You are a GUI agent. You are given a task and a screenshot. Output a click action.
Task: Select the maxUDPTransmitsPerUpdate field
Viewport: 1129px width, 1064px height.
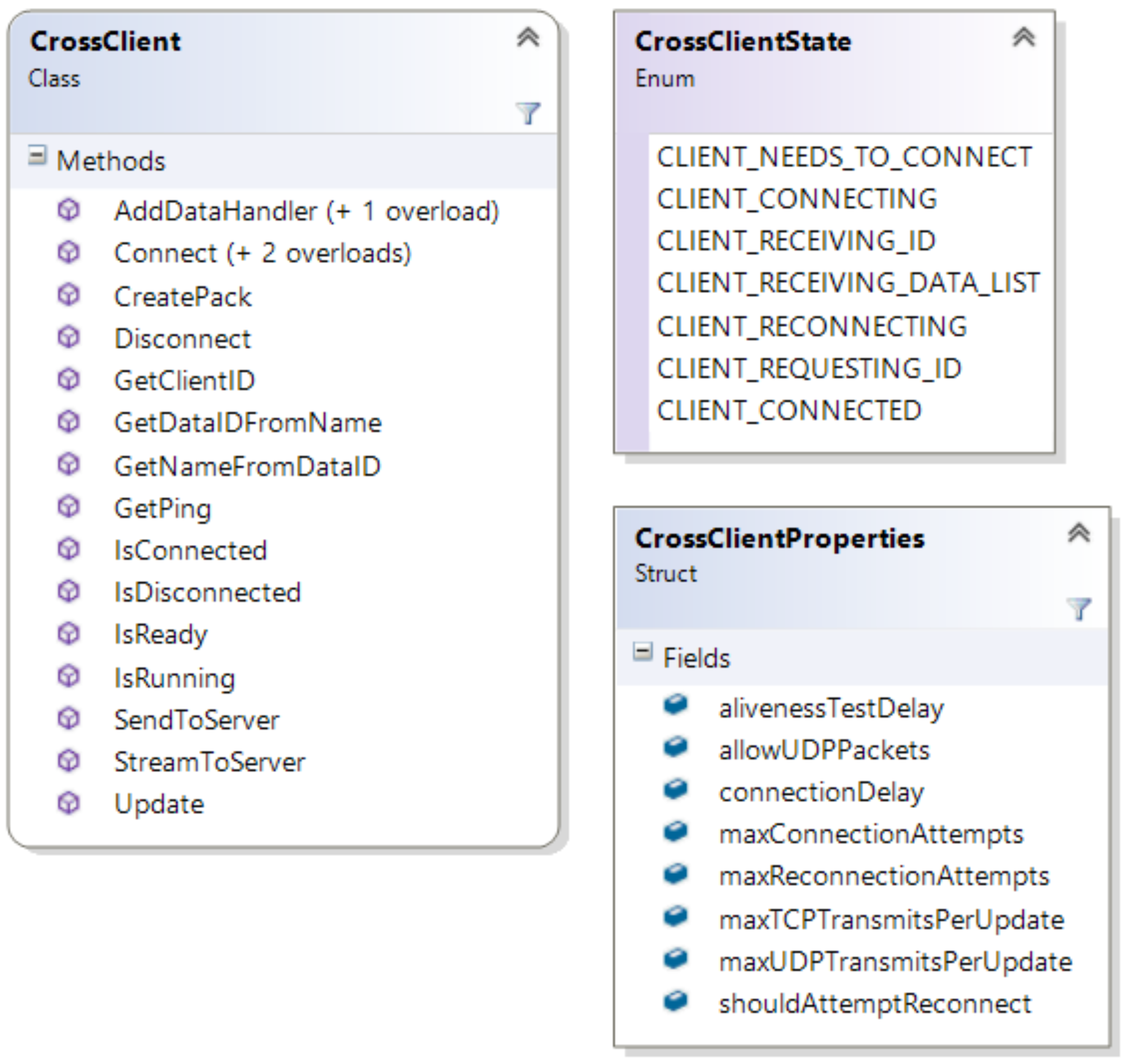(x=895, y=962)
